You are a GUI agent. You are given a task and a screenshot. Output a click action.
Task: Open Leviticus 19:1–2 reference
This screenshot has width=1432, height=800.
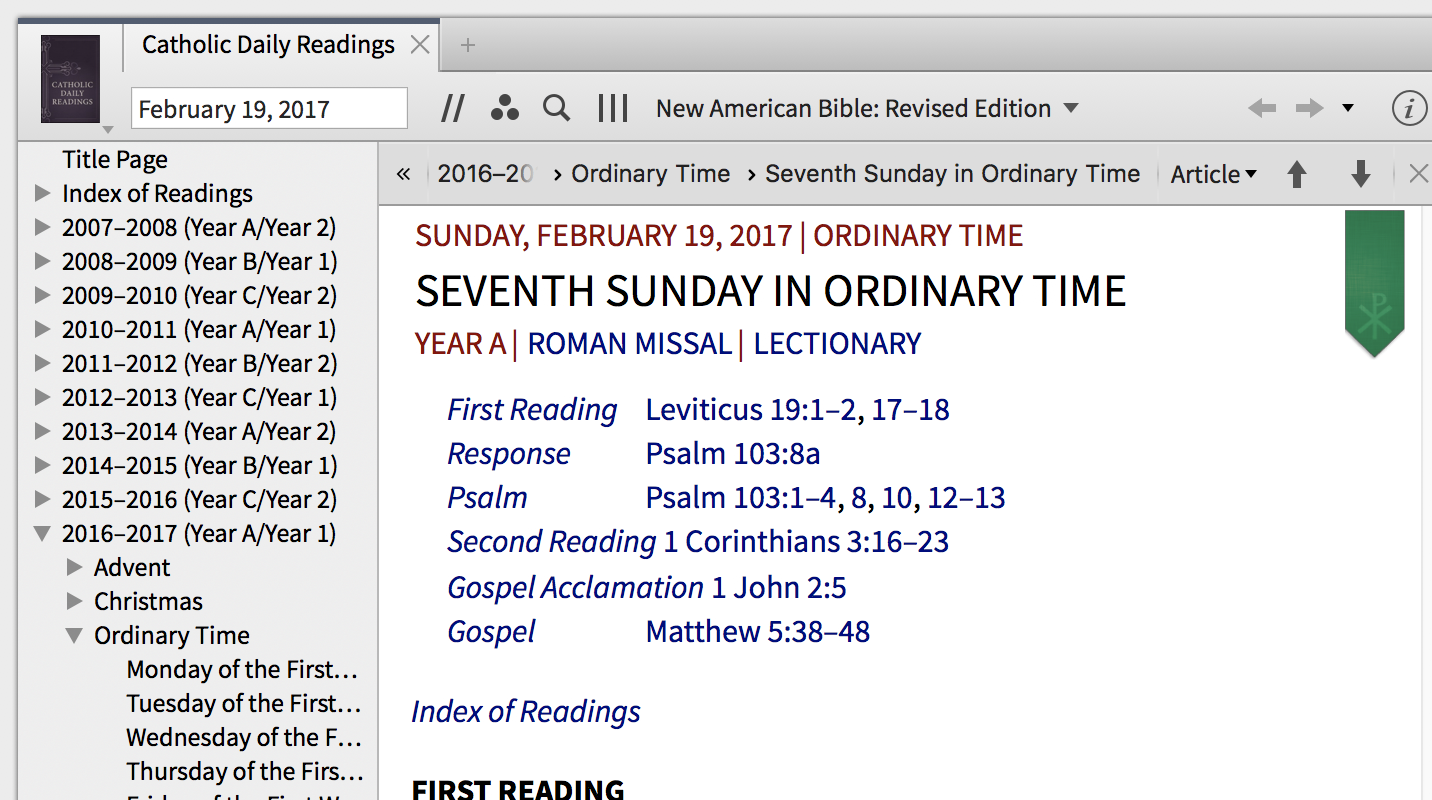[752, 410]
